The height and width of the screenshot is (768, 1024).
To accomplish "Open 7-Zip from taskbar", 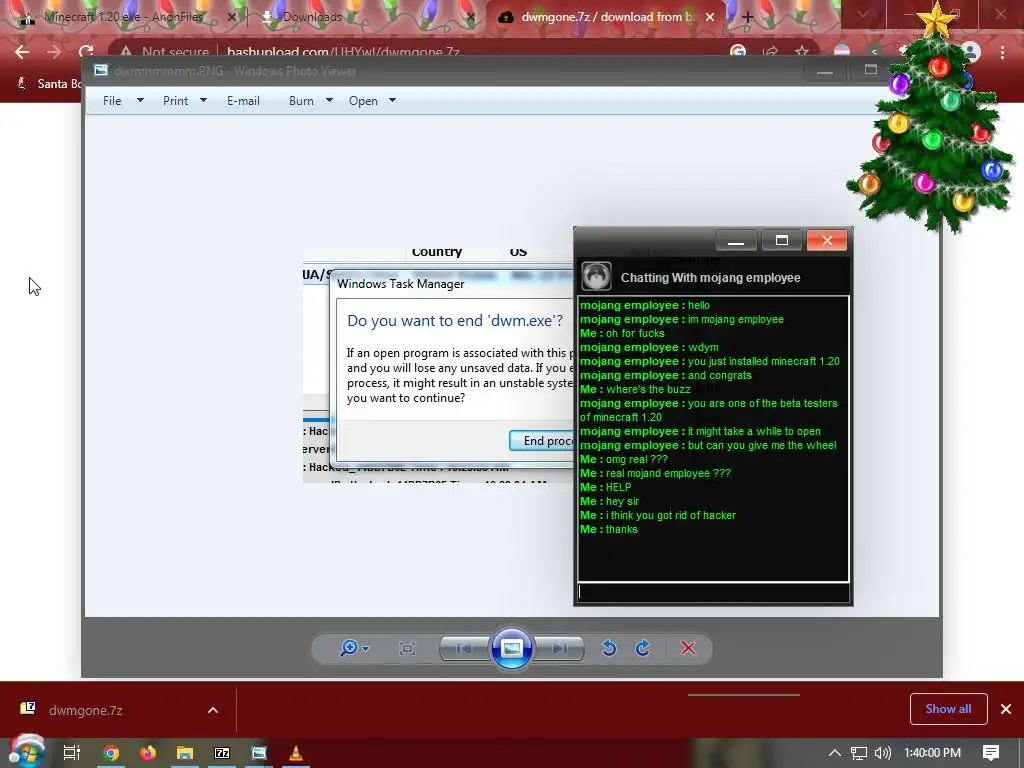I will tap(222, 753).
